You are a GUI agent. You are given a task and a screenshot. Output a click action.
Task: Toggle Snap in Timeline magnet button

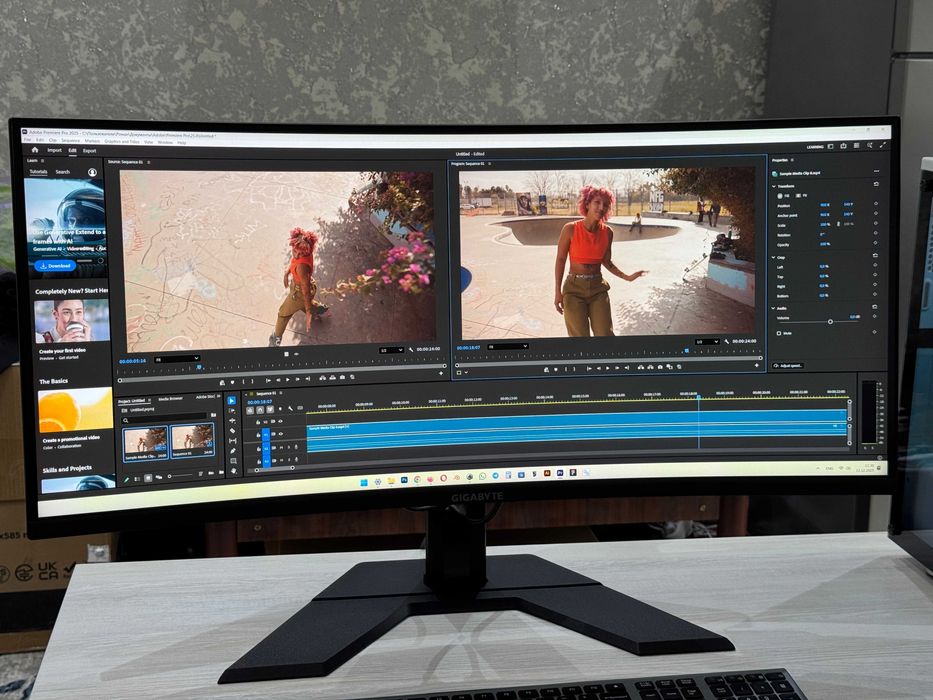pyautogui.click(x=260, y=410)
